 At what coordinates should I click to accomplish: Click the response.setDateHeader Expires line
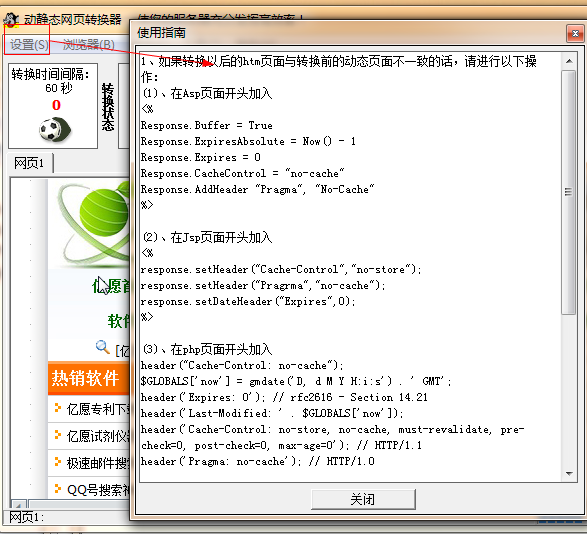coord(248,301)
